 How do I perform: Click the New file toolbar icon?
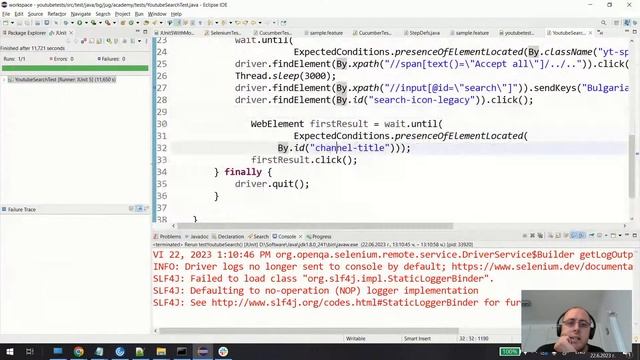pos(6,23)
